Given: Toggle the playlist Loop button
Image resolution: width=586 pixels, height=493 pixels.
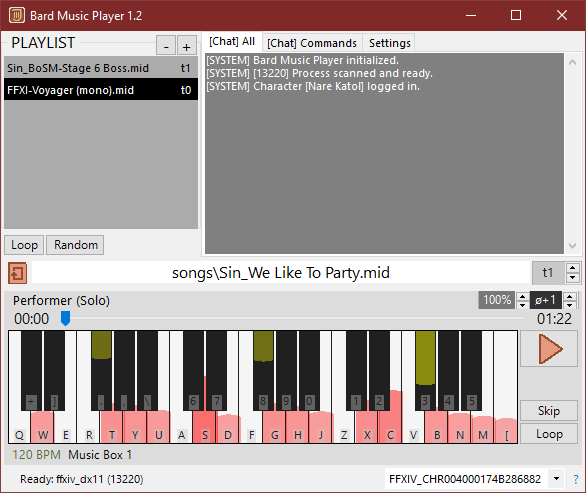Looking at the screenshot, I should (x=24, y=245).
